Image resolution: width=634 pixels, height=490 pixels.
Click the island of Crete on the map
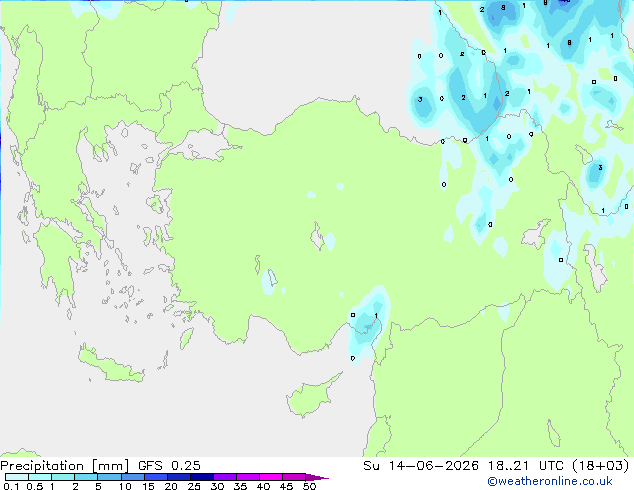110,365
